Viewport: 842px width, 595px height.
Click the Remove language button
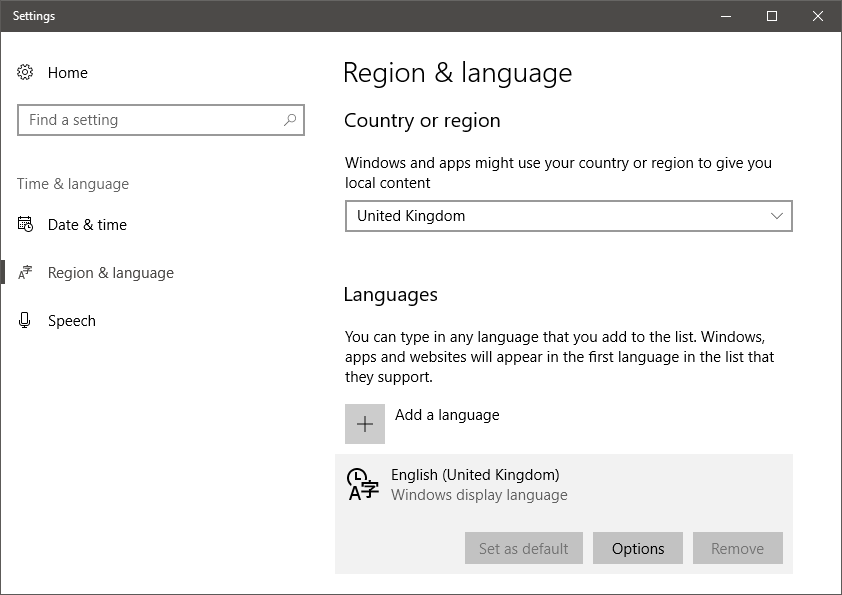(x=737, y=548)
